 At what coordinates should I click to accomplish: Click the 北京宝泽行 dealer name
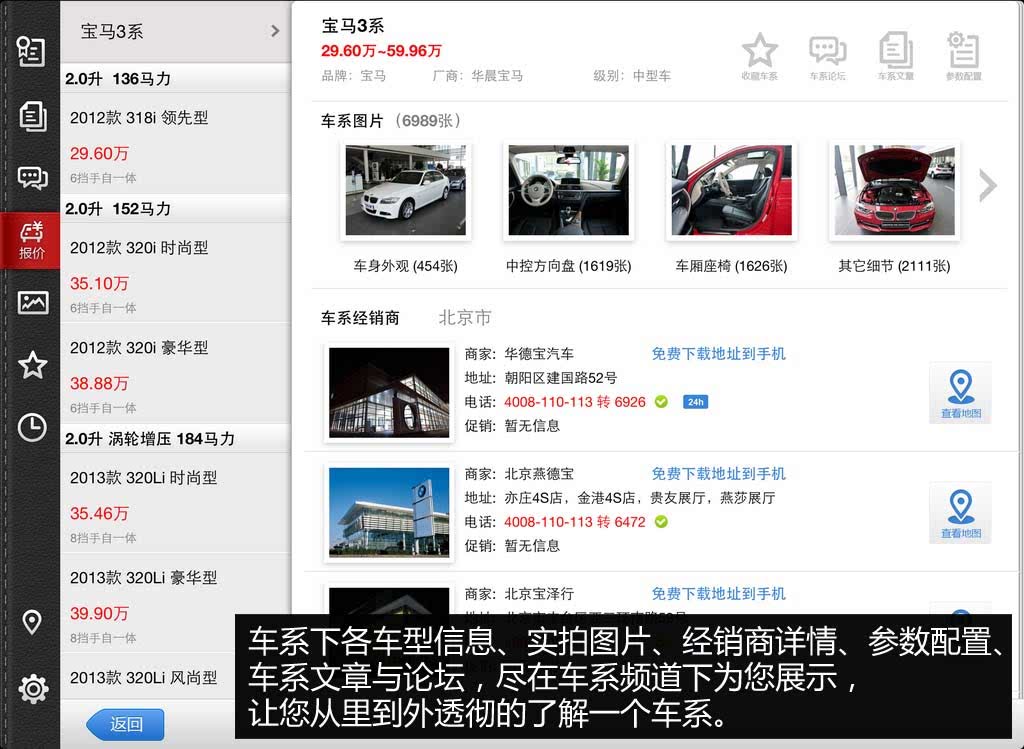tap(539, 594)
